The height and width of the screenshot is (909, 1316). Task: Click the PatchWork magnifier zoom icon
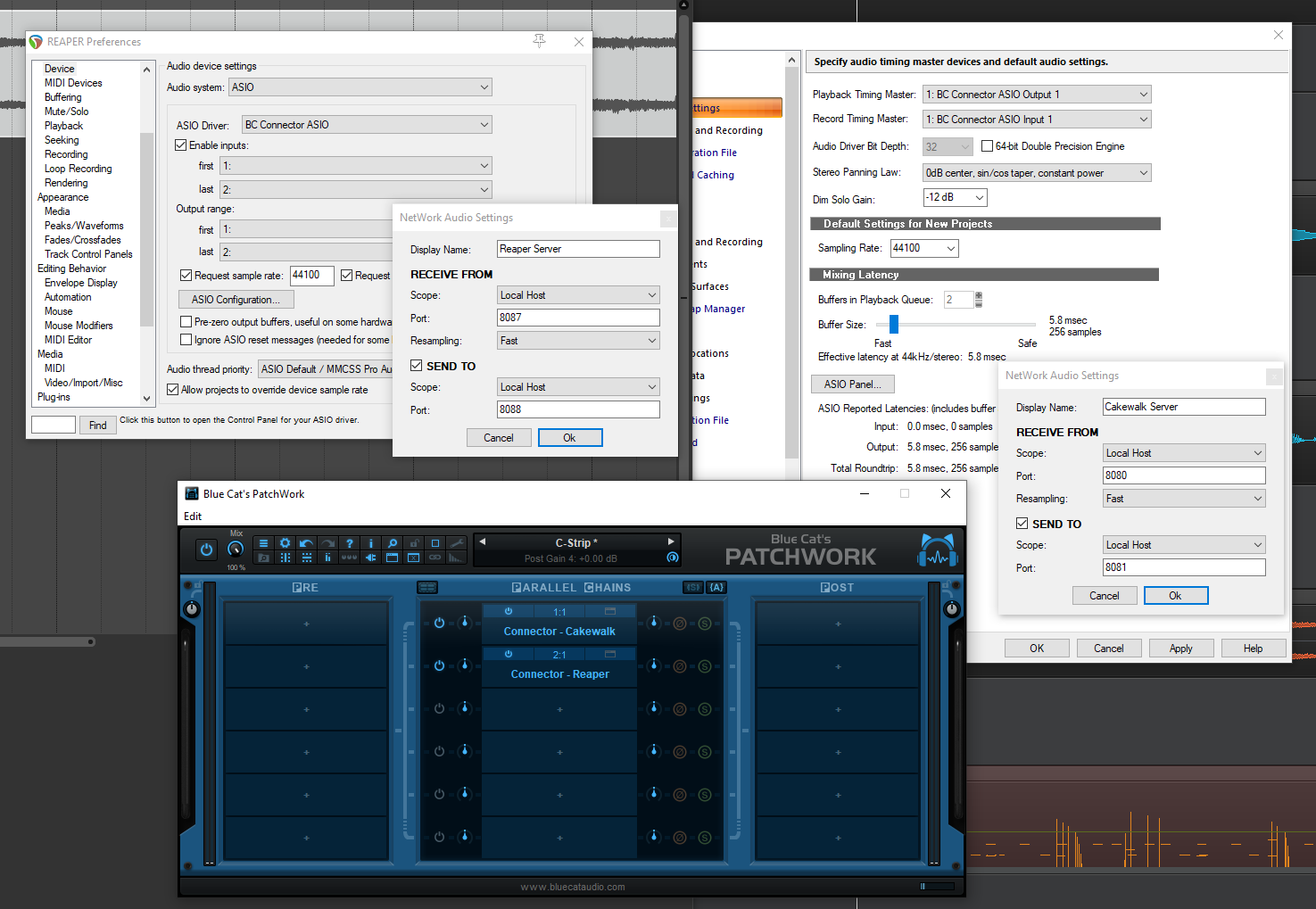coord(393,542)
